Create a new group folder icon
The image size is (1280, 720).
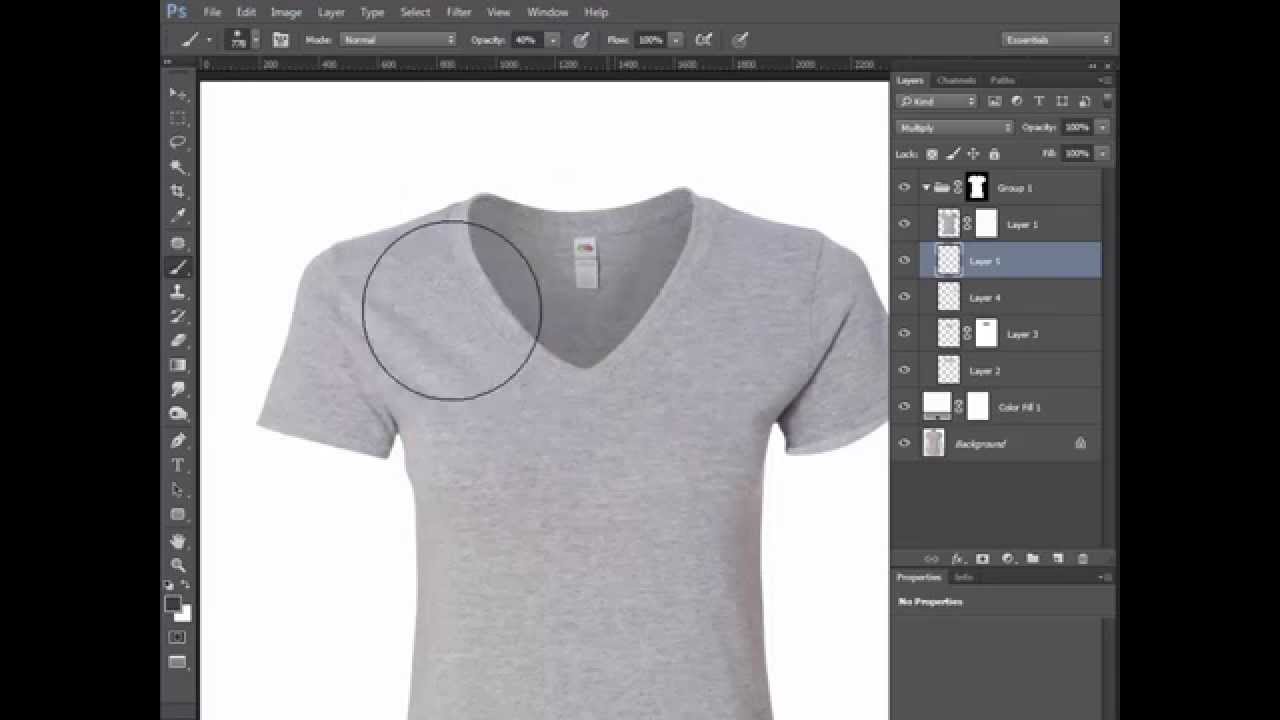coord(1032,559)
